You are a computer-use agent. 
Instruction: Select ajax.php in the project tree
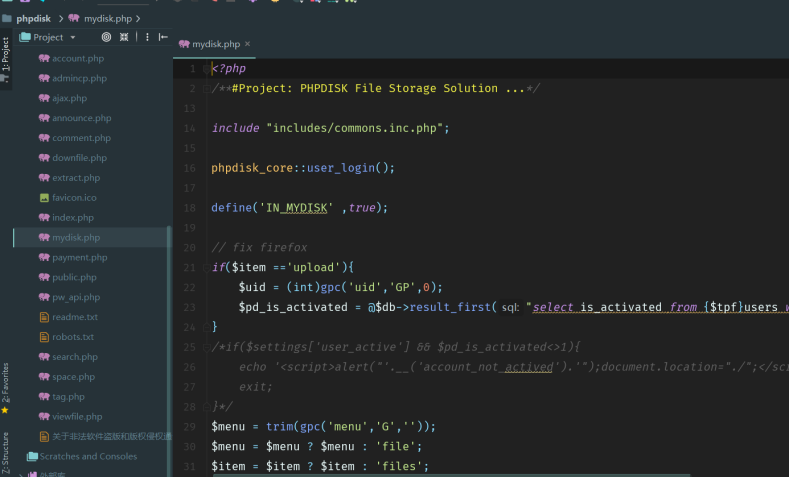tap(69, 98)
